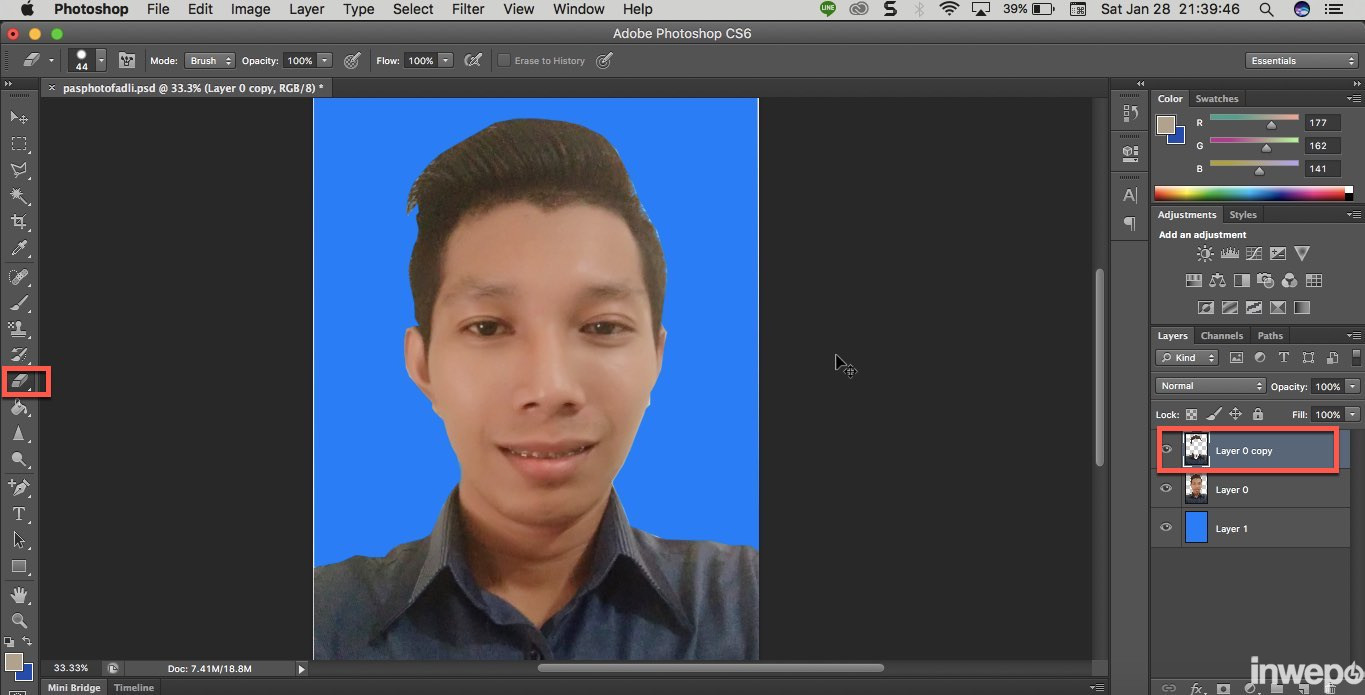Select the Crop tool
Viewport: 1365px width, 695px height.
(19, 222)
